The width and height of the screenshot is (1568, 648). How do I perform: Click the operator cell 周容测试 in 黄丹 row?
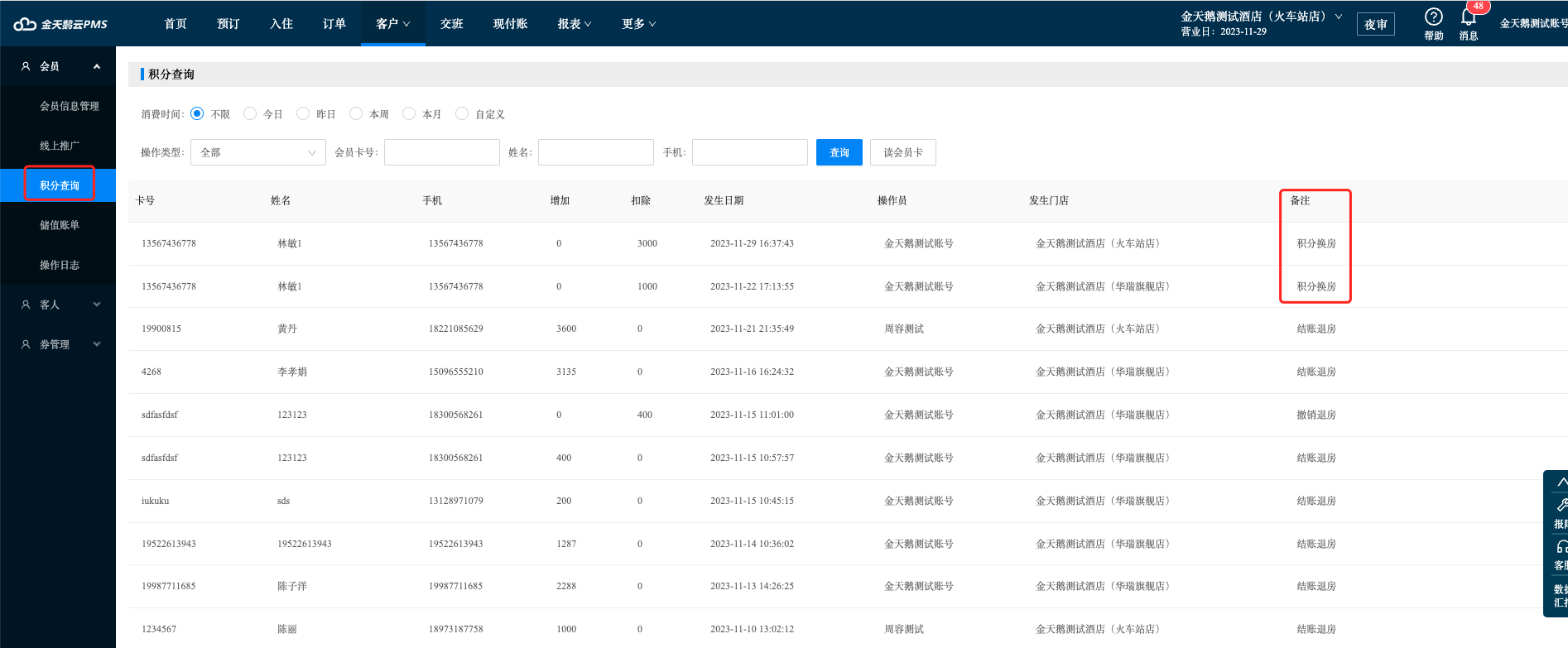(x=904, y=329)
